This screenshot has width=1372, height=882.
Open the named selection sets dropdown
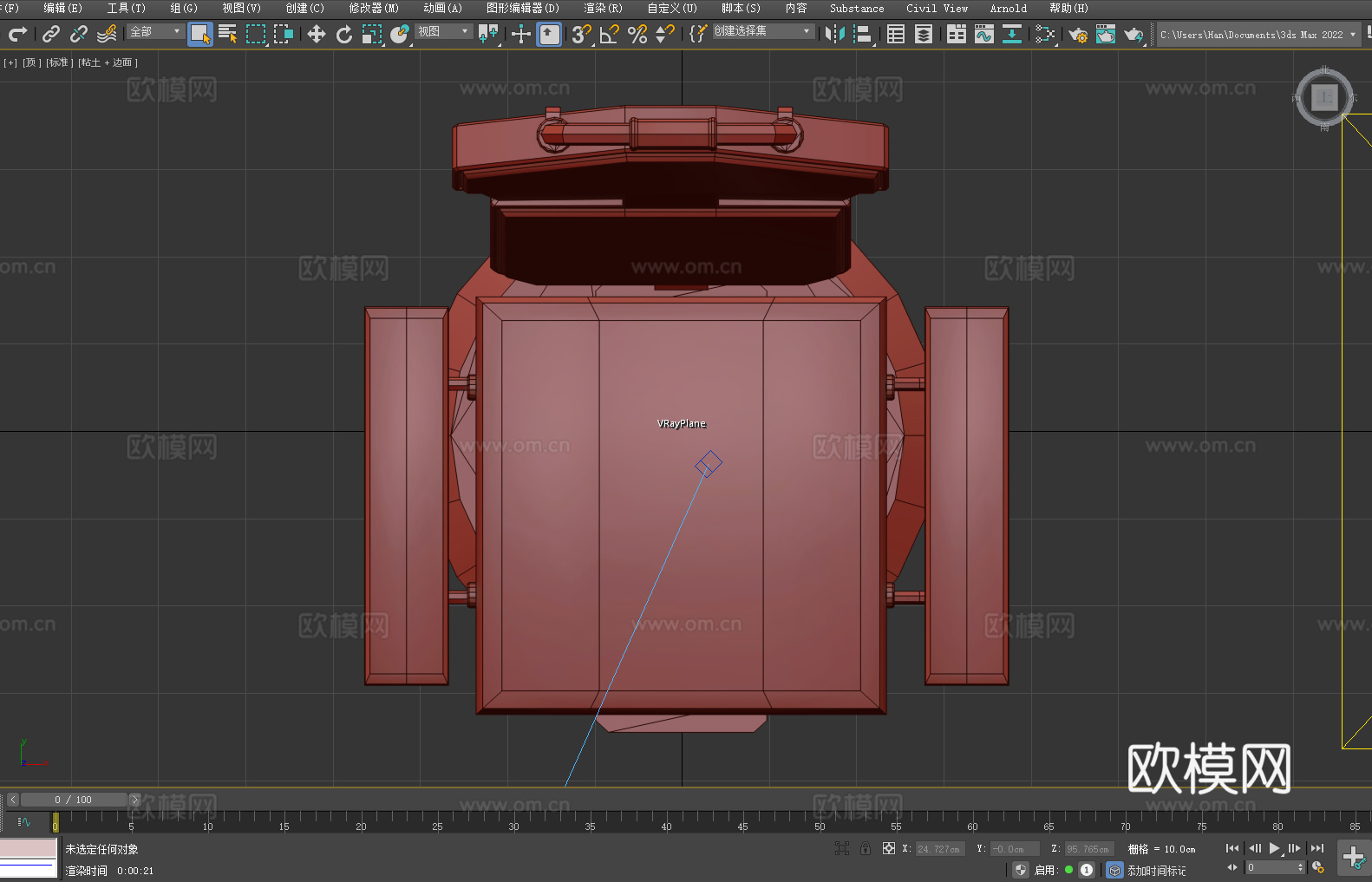(x=763, y=31)
